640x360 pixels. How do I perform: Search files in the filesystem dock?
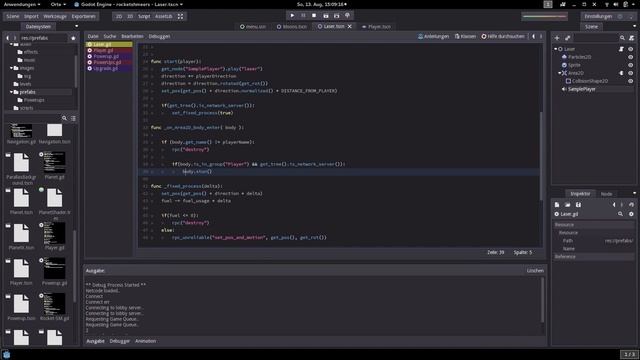pyautogui.click(x=64, y=118)
